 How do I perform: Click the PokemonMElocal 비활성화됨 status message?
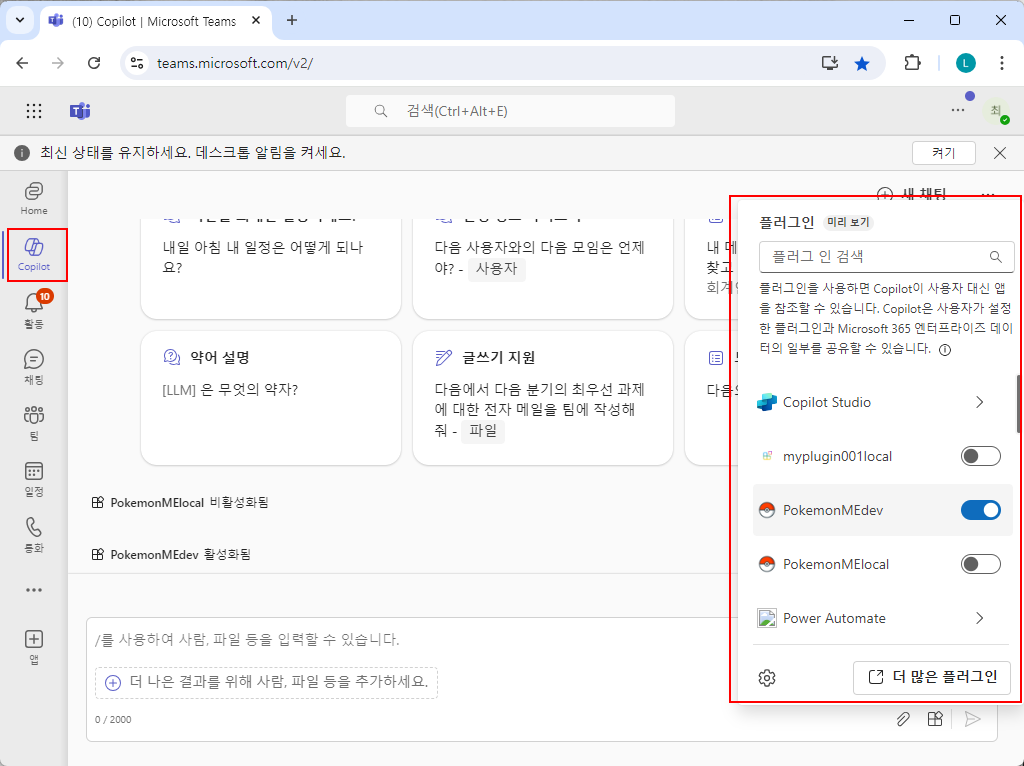[180, 502]
